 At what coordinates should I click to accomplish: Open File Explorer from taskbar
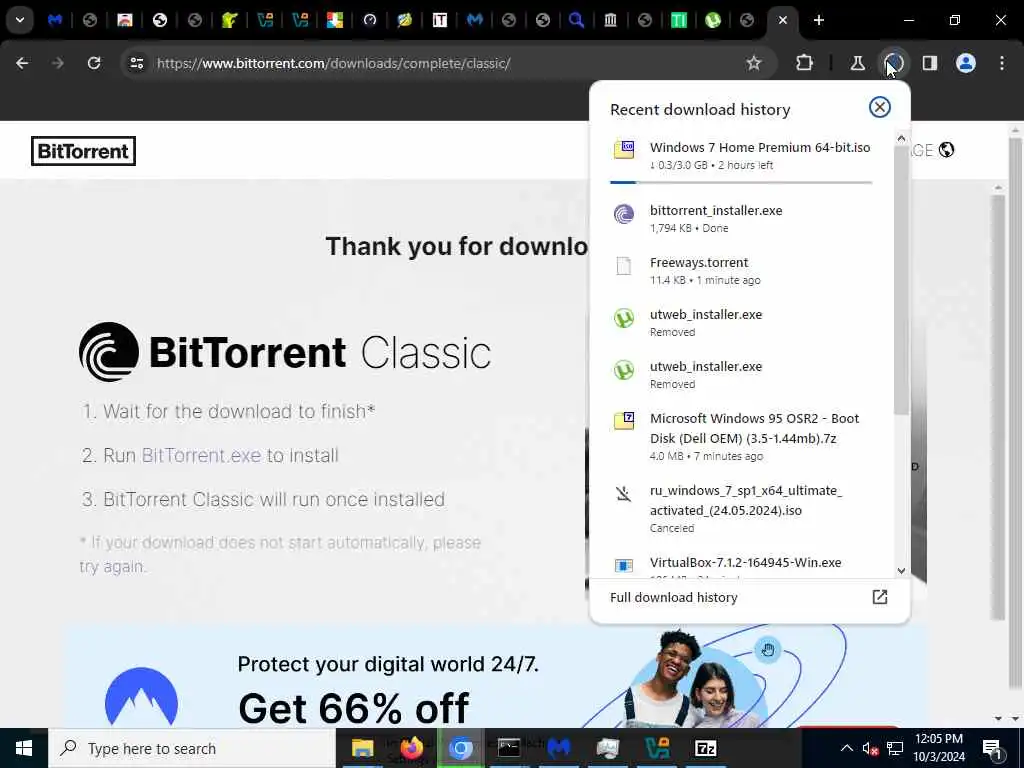[x=362, y=748]
